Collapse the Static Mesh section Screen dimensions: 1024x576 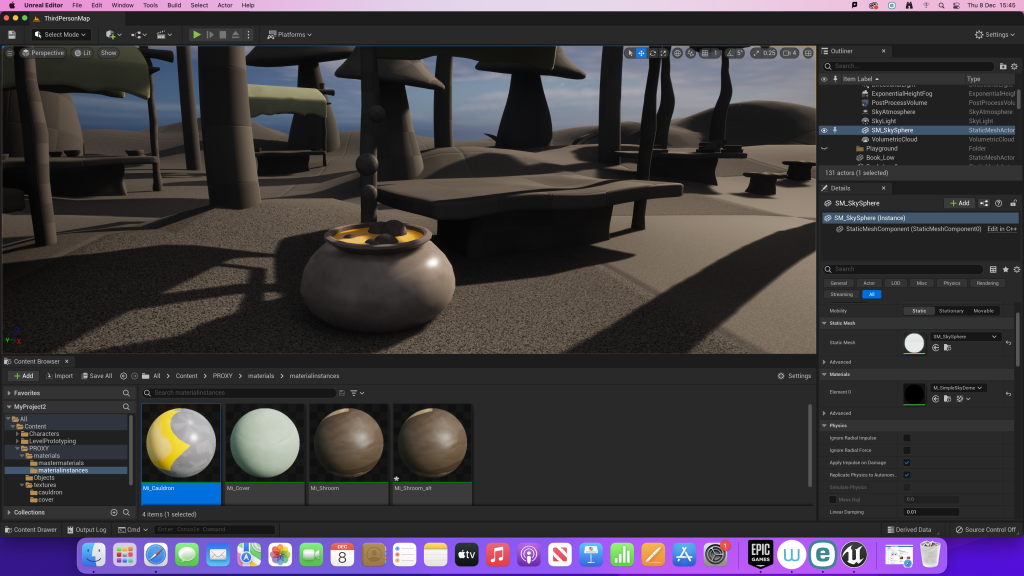824,323
